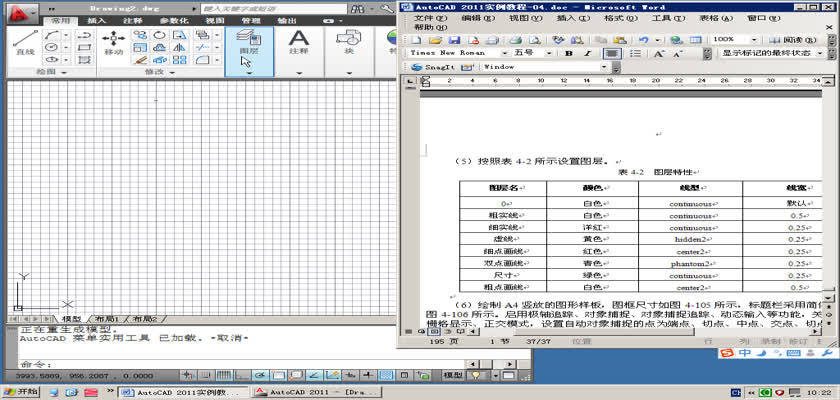Select the Array tool in Modify panel
The height and width of the screenshot is (400, 840).
point(179,60)
